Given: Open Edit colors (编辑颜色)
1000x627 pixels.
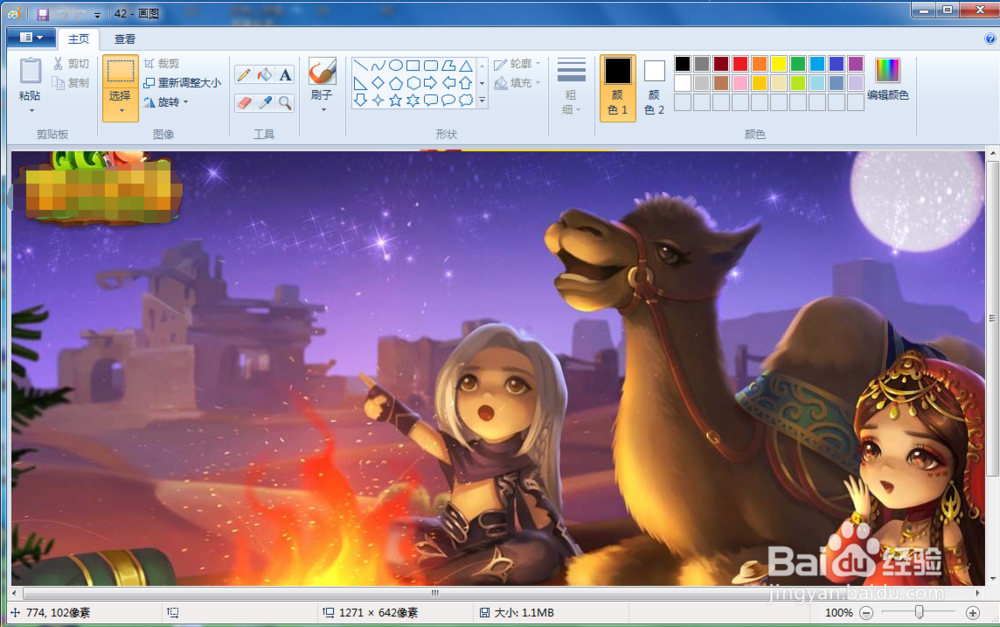Looking at the screenshot, I should 888,80.
